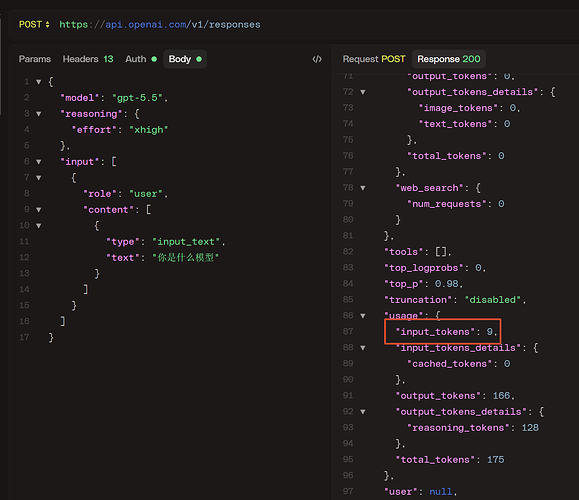
Task: Switch to the Params tab
Action: click(x=35, y=59)
